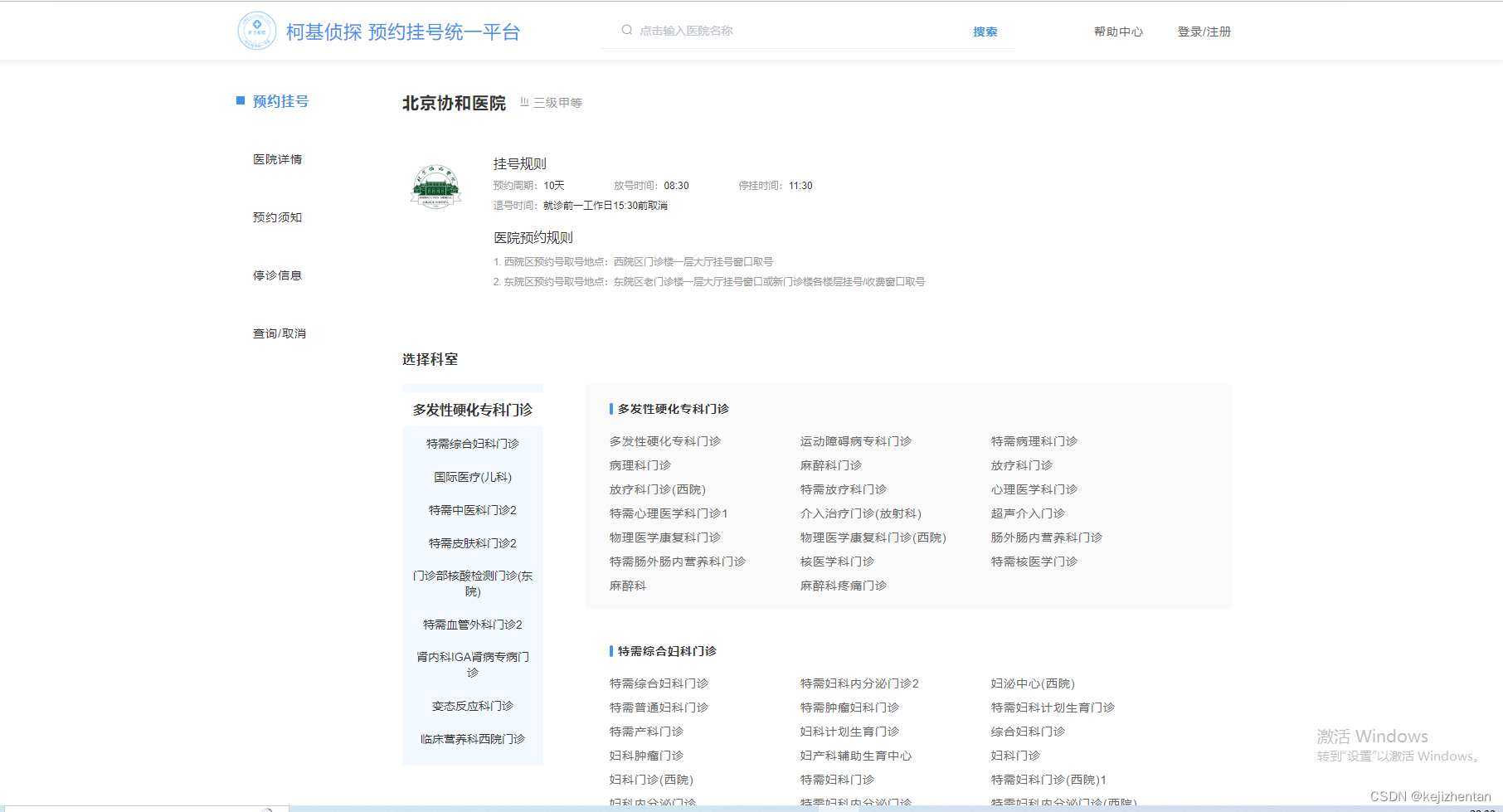Click 麻醉科门诊 department link
The image size is (1503, 812).
831,465
